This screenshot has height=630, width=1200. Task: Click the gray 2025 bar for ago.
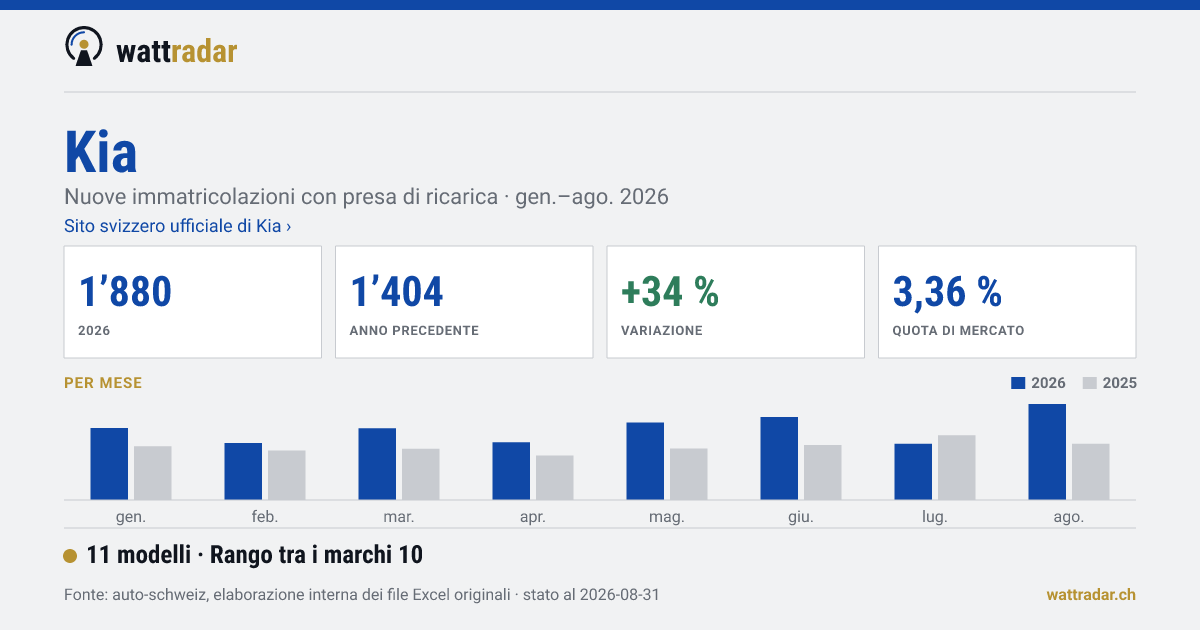[x=1091, y=472]
